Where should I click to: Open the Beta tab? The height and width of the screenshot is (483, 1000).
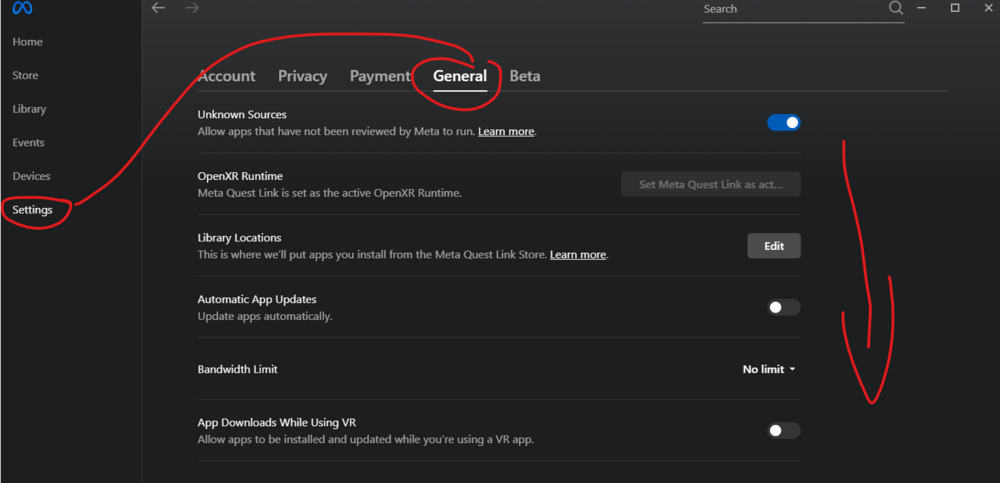click(x=525, y=76)
